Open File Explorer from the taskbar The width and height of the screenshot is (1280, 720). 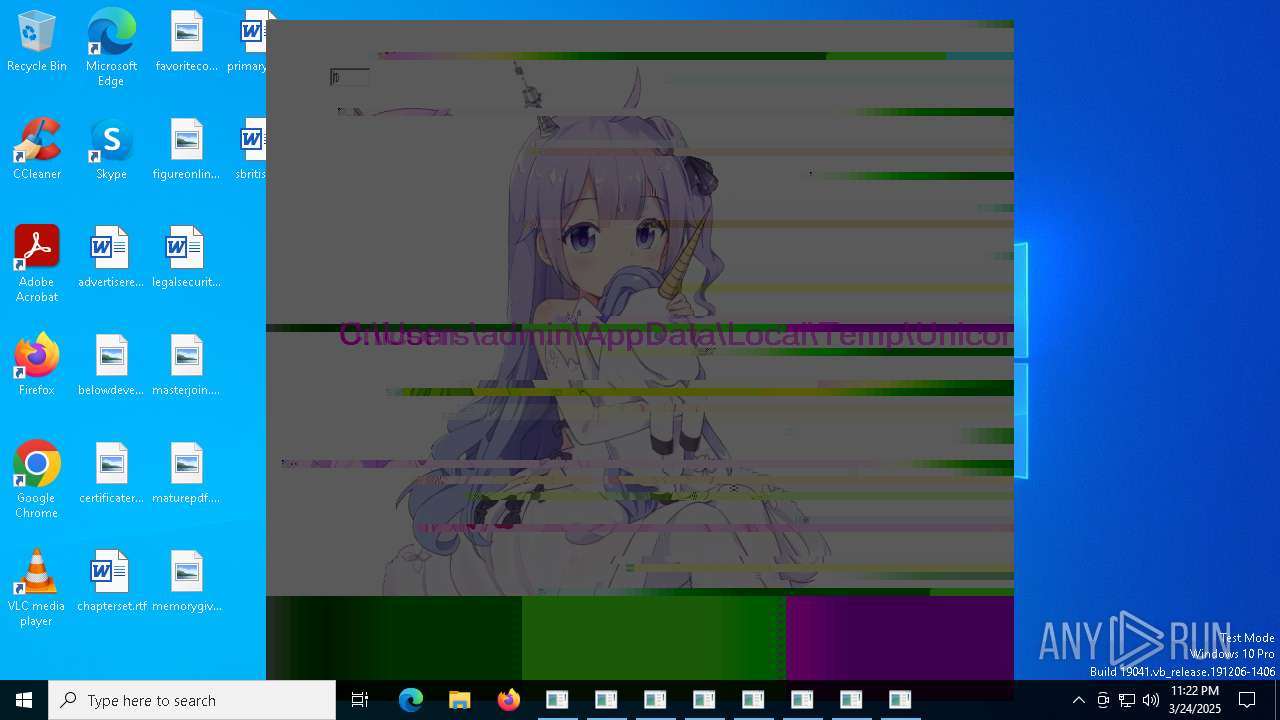click(460, 700)
